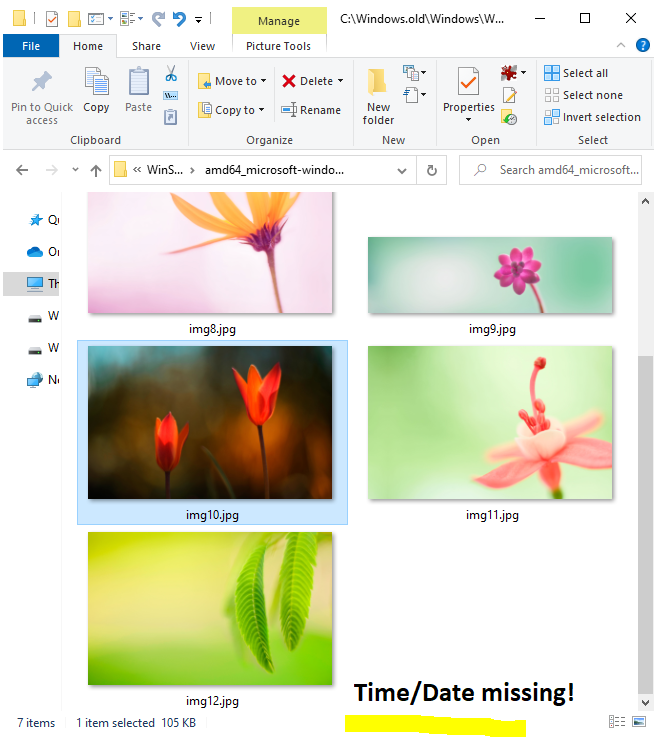
Task: Open the Recent locations dropdown arrow
Action: click(x=75, y=169)
